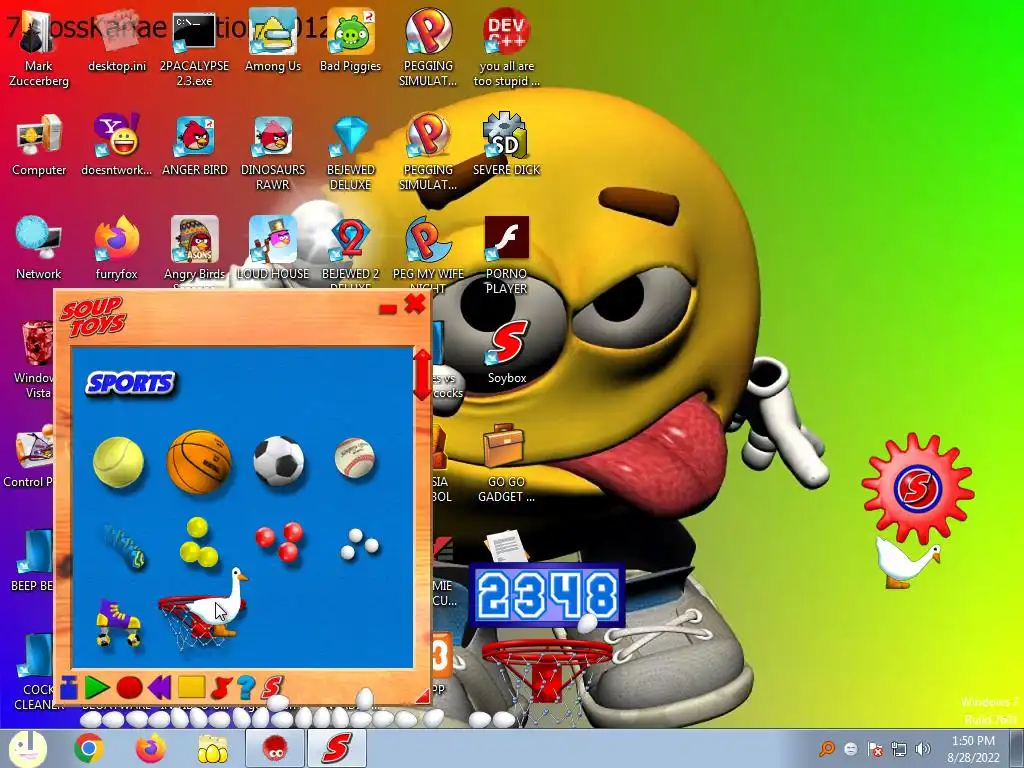Select the Dev-C++ 'you all are too stupid' icon
The height and width of the screenshot is (768, 1024).
tap(506, 49)
